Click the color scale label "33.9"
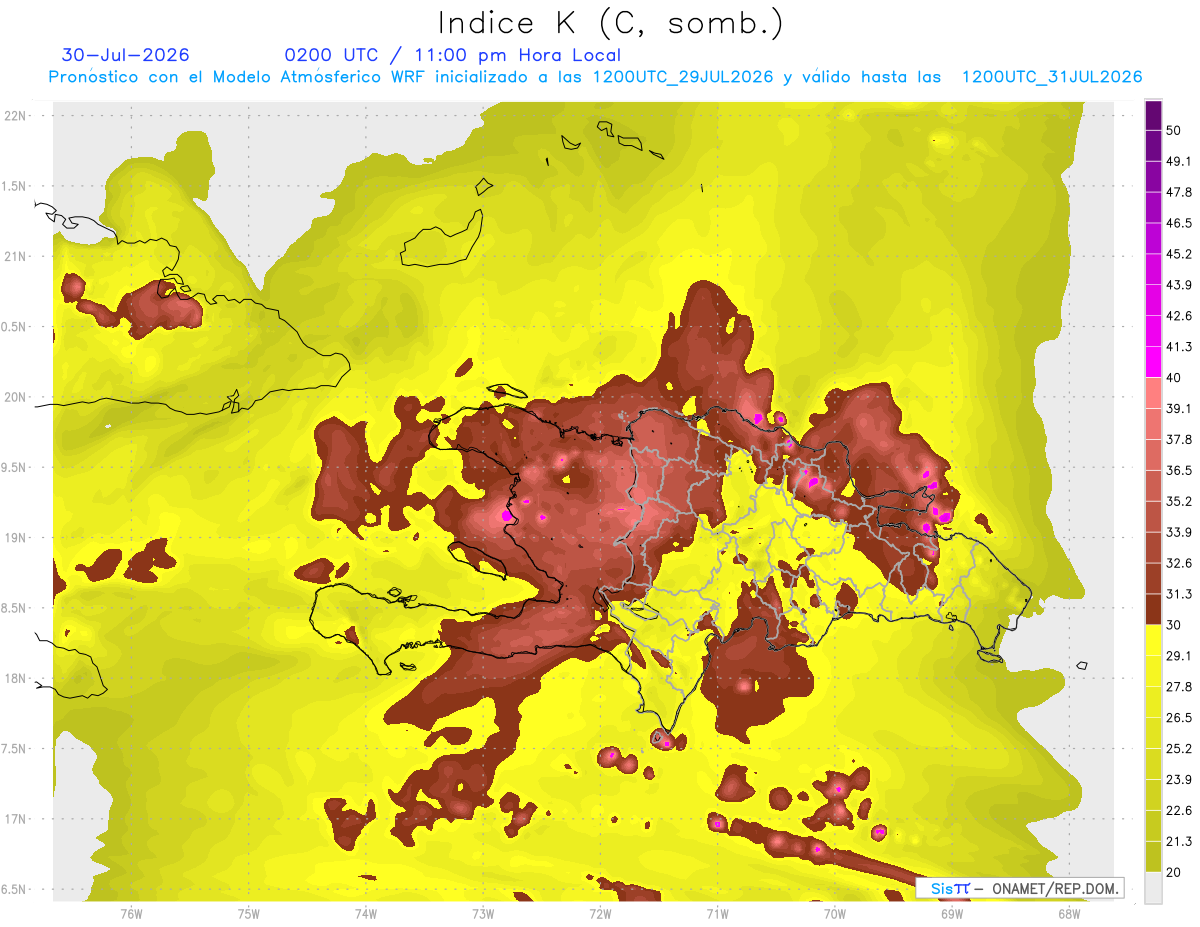This screenshot has width=1200, height=927. (x=1179, y=532)
